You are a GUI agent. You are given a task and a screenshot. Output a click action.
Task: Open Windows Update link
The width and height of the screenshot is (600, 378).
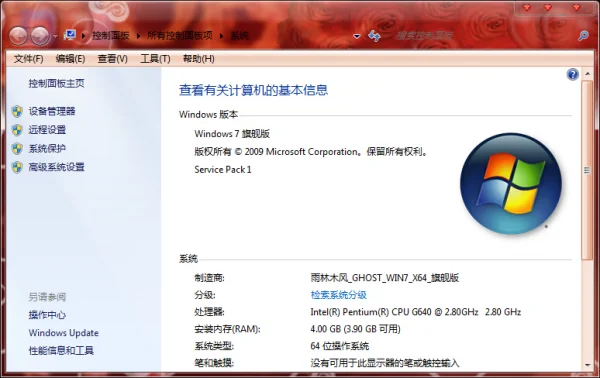click(64, 333)
